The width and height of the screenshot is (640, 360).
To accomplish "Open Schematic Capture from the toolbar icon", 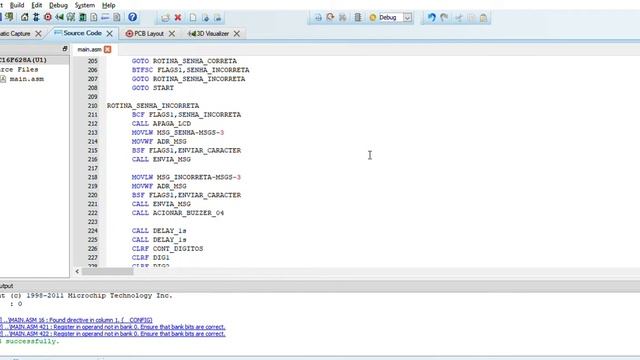I will click(x=36, y=17).
